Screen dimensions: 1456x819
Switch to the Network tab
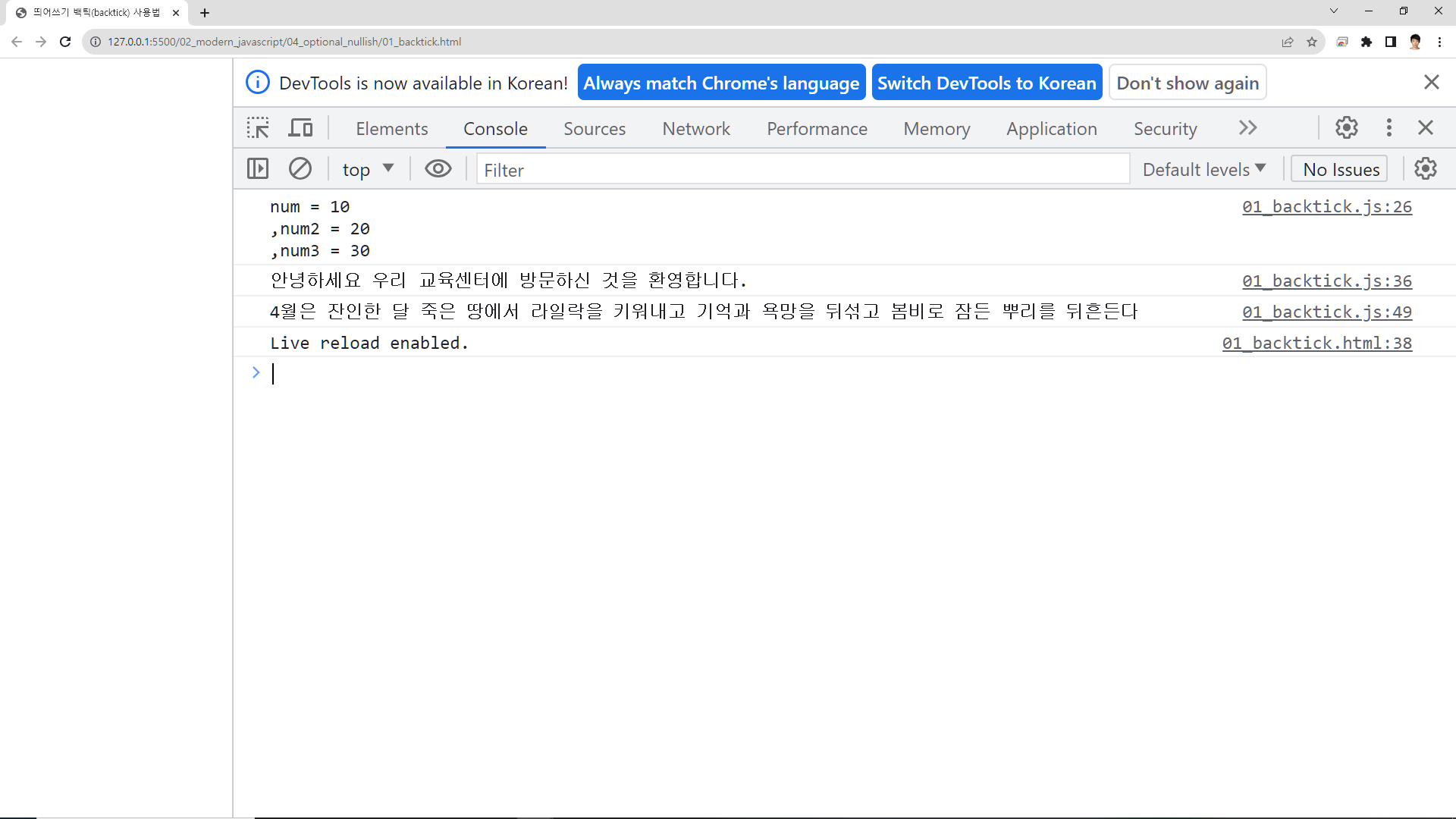click(x=695, y=129)
